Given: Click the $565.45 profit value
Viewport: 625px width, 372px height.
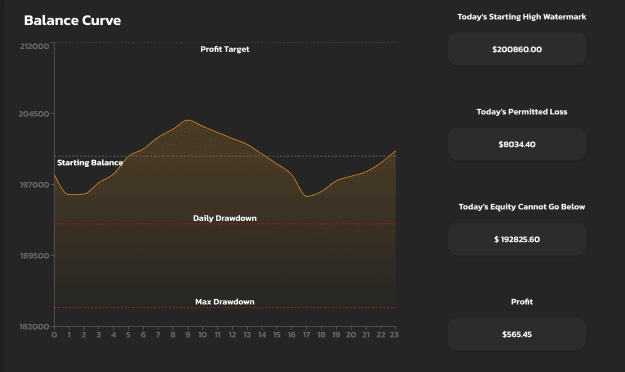Looking at the screenshot, I should (517, 334).
